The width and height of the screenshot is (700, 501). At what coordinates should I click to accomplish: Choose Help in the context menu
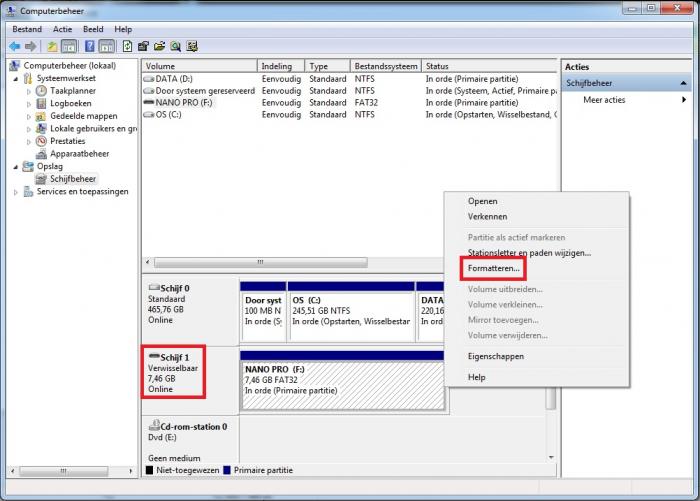pyautogui.click(x=476, y=377)
